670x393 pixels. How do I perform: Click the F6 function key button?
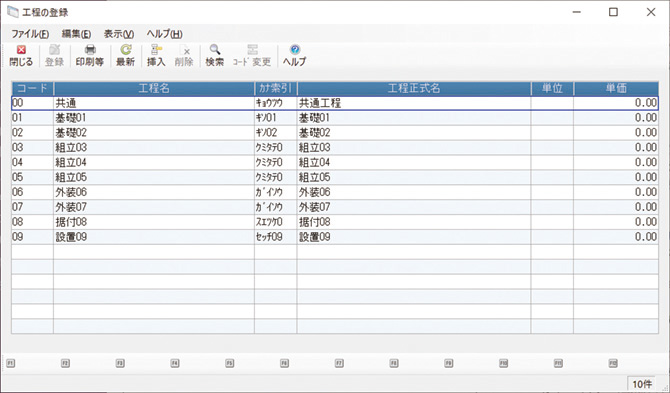click(284, 364)
